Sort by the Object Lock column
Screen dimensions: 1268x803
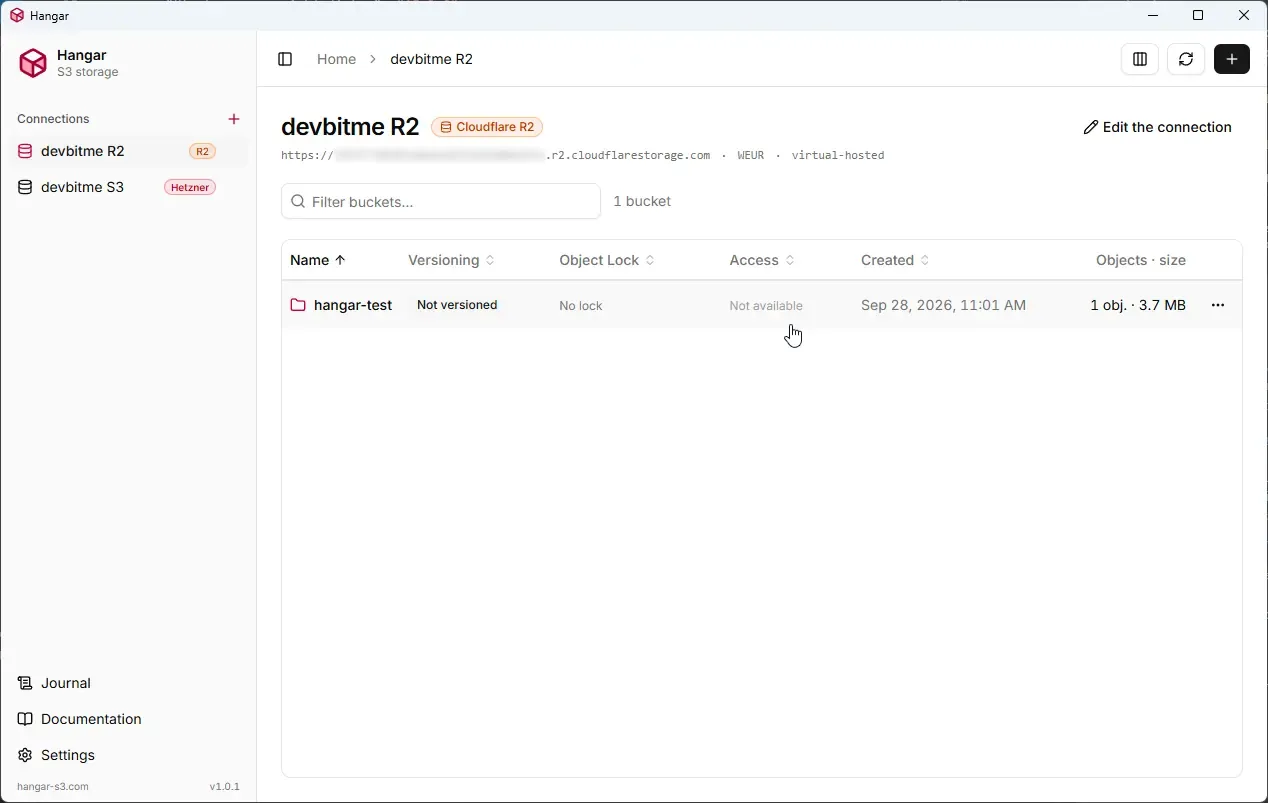(x=607, y=260)
